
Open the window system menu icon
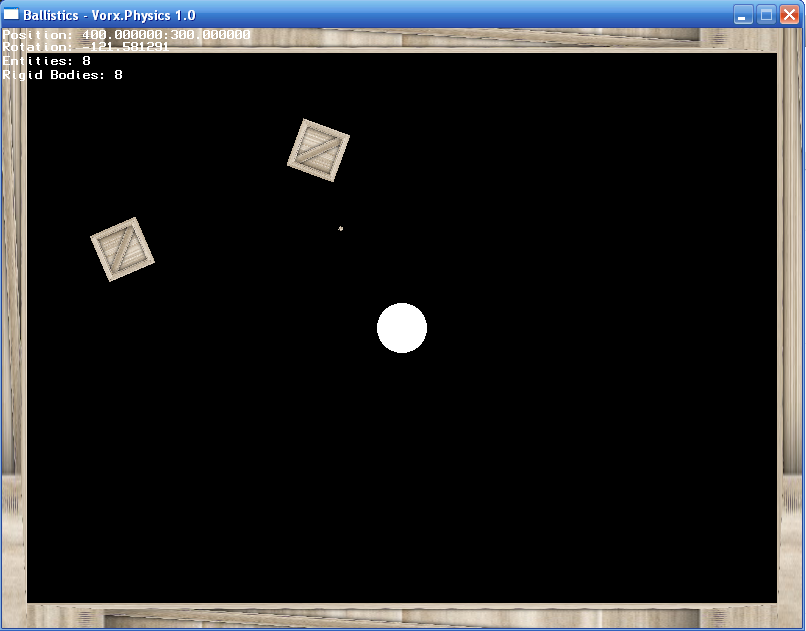click(12, 15)
